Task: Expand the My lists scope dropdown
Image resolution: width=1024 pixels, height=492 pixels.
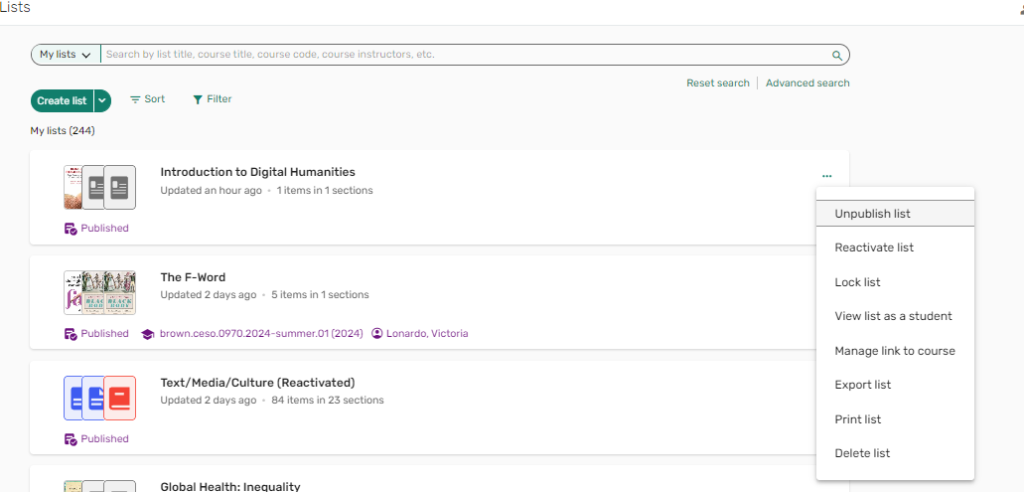Action: [65, 55]
